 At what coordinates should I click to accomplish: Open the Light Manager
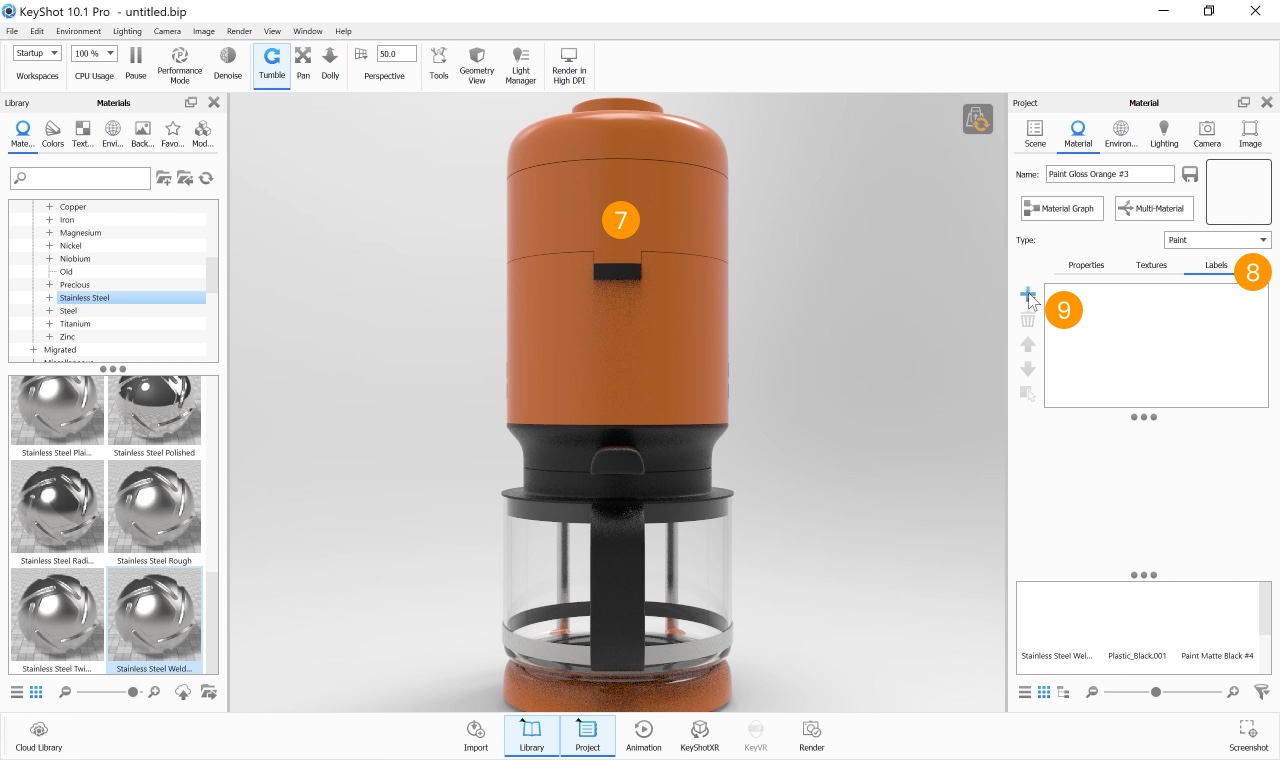[520, 63]
